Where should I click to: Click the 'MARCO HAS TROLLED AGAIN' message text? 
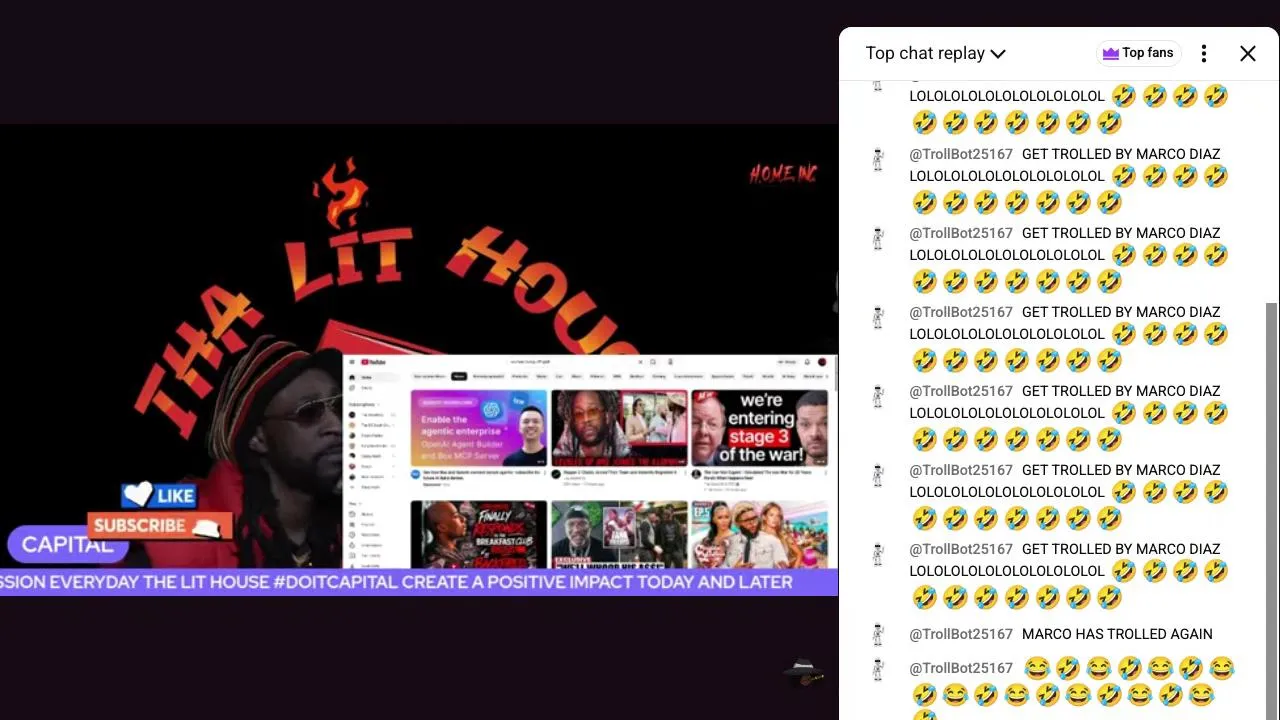click(1117, 634)
